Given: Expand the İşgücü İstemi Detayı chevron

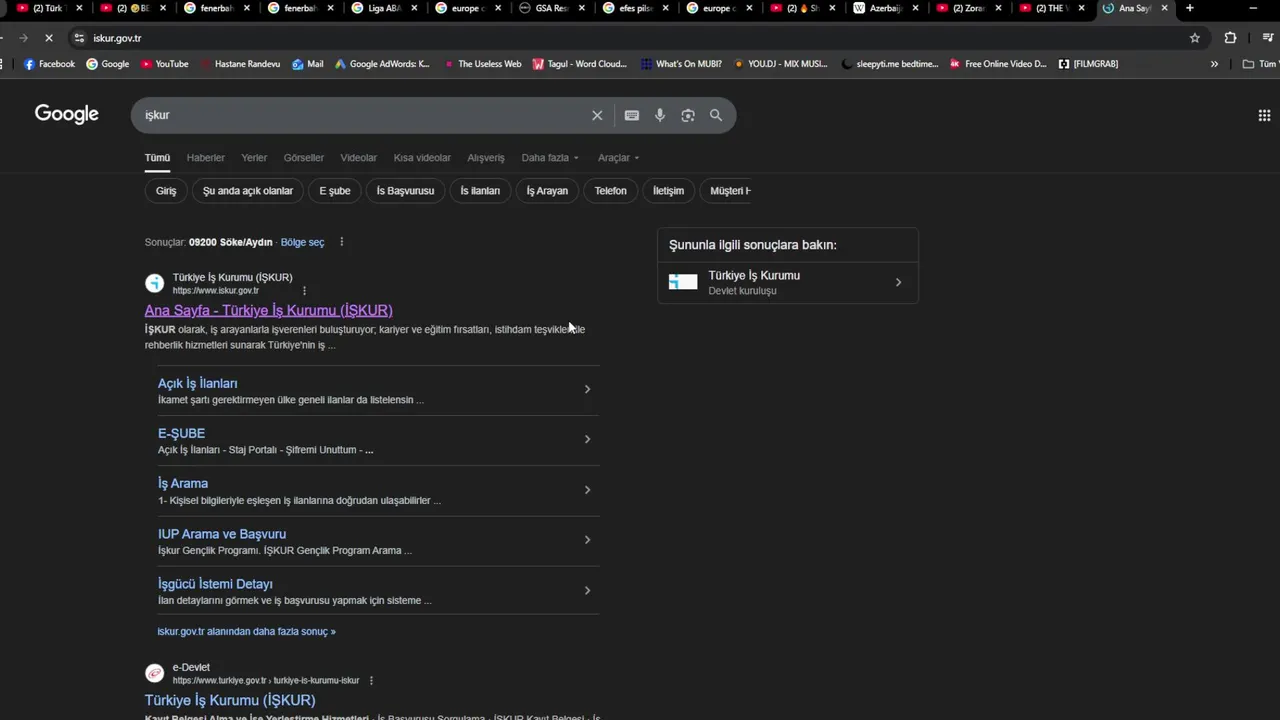Looking at the screenshot, I should coord(587,590).
